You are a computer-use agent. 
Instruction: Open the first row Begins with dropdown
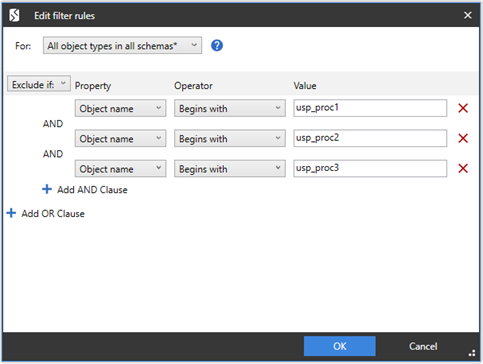click(230, 108)
